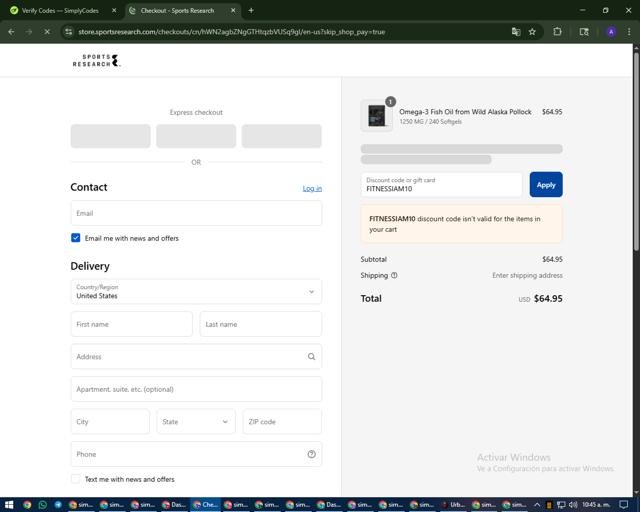This screenshot has height=512, width=640.
Task: Click the middle express checkout button
Action: [196, 136]
